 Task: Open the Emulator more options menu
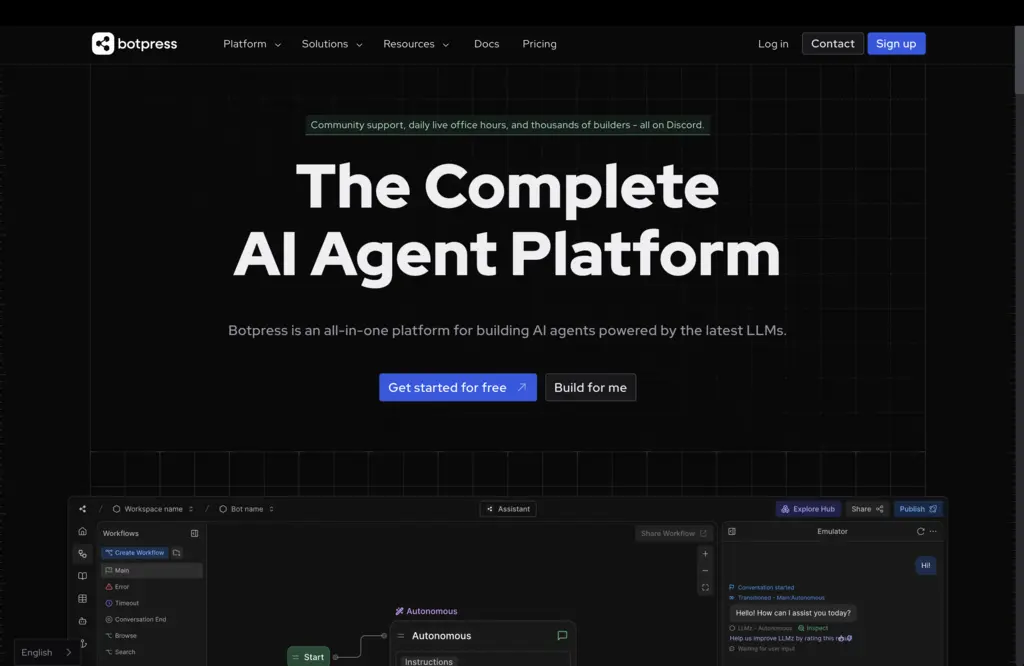[x=933, y=531]
